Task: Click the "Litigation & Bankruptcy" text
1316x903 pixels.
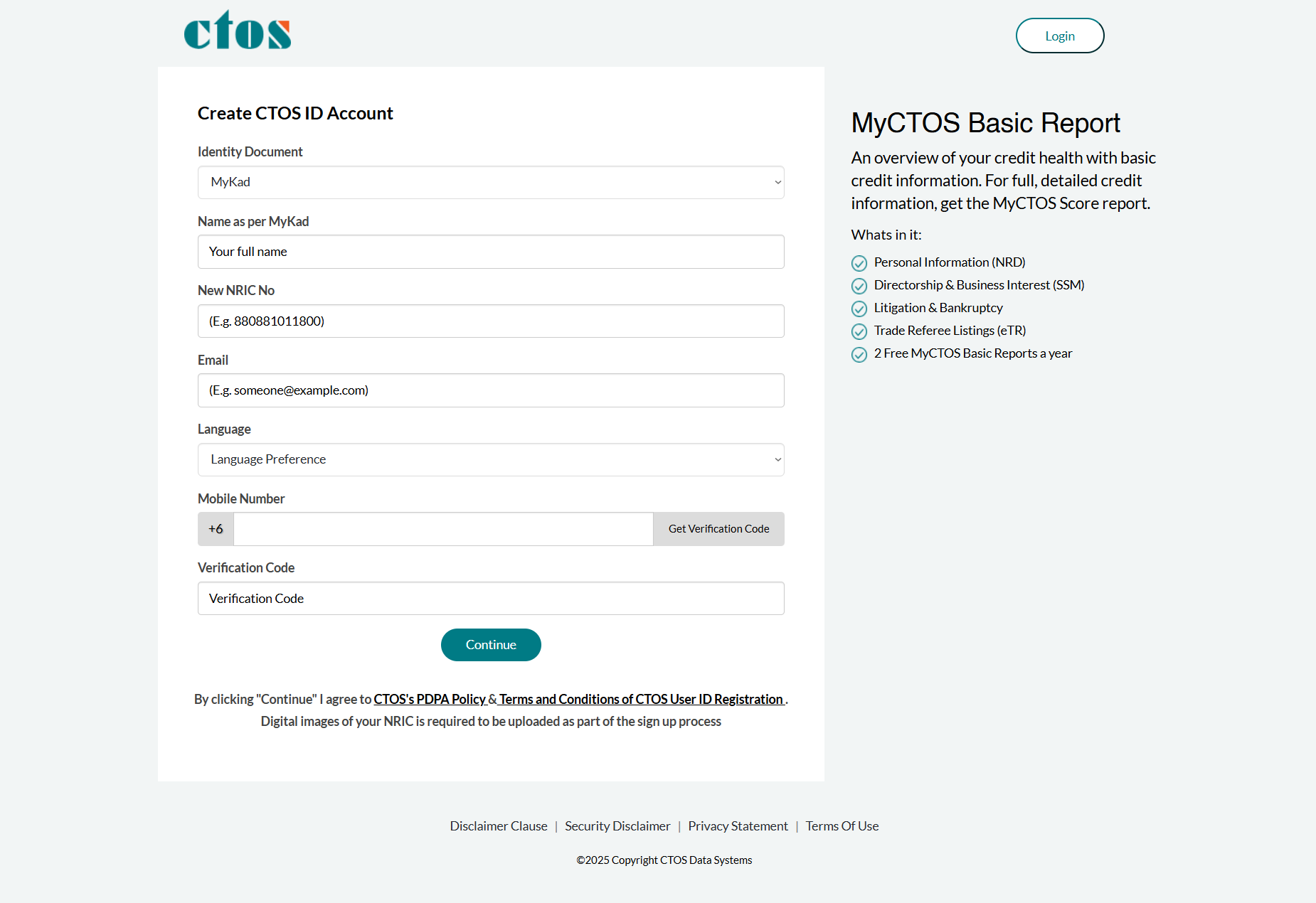Action: [938, 308]
